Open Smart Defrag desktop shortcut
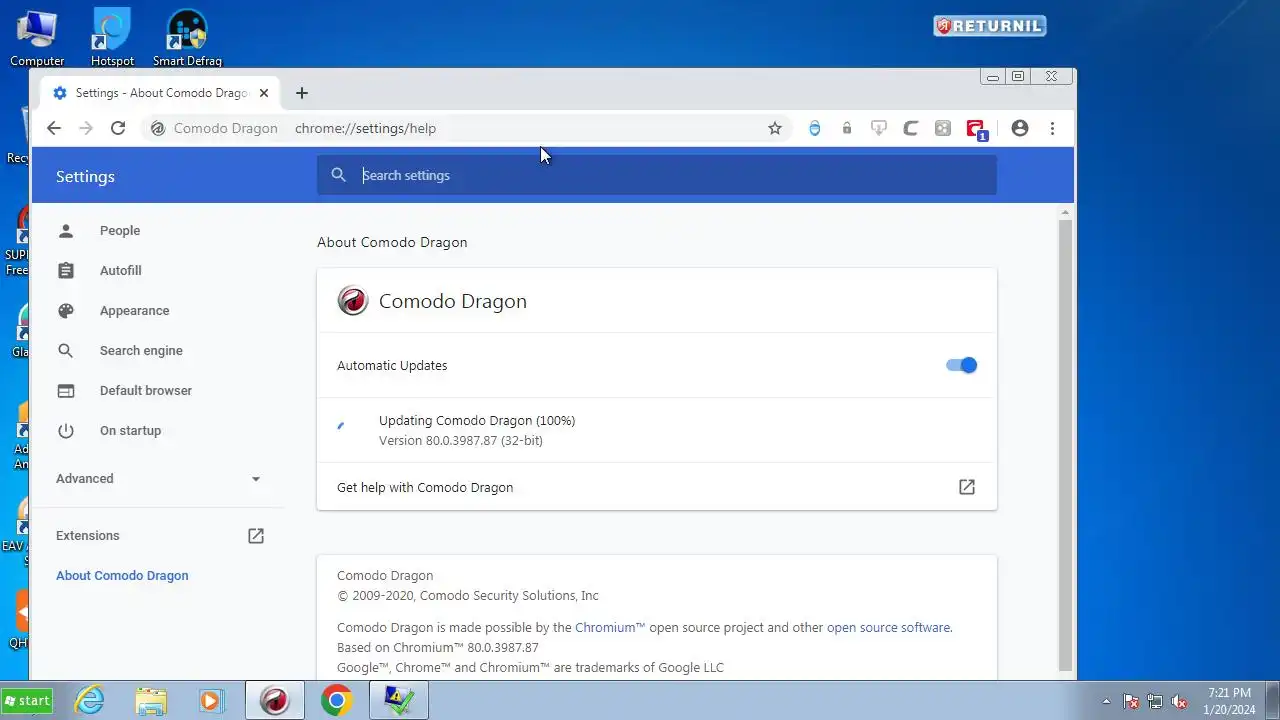Screen dimensions: 1280x720 (x=187, y=38)
